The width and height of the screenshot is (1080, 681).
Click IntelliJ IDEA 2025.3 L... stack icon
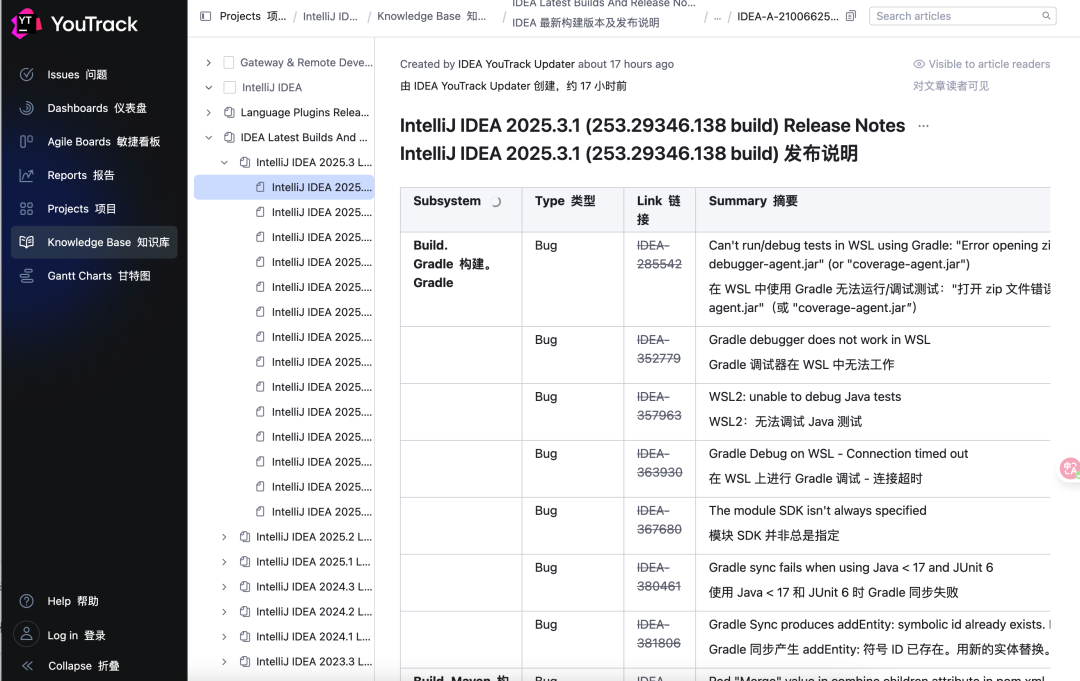click(x=245, y=163)
